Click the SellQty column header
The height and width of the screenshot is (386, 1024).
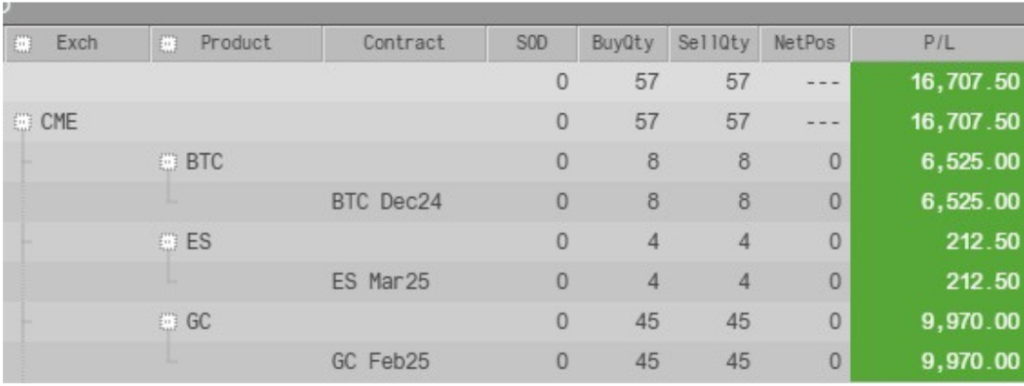tap(714, 44)
